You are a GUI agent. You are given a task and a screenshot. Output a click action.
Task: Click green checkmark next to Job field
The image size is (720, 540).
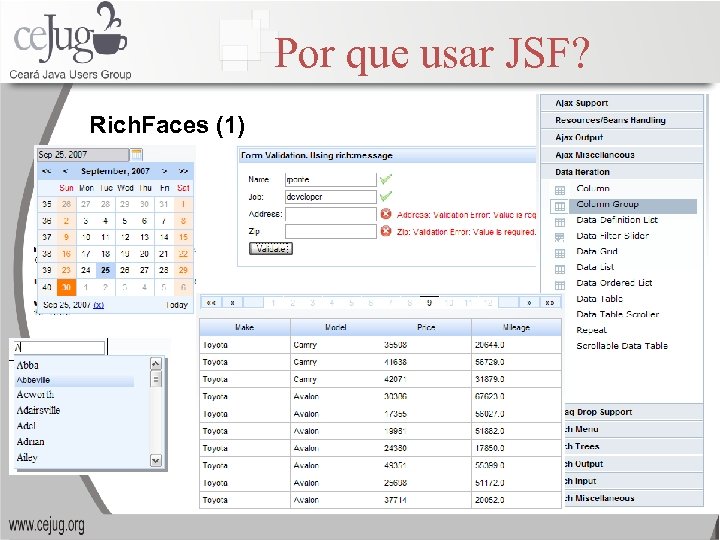[x=386, y=196]
